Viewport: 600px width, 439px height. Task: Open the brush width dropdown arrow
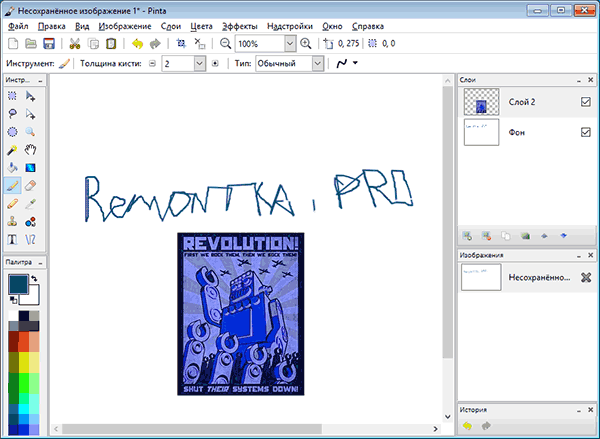click(x=199, y=64)
